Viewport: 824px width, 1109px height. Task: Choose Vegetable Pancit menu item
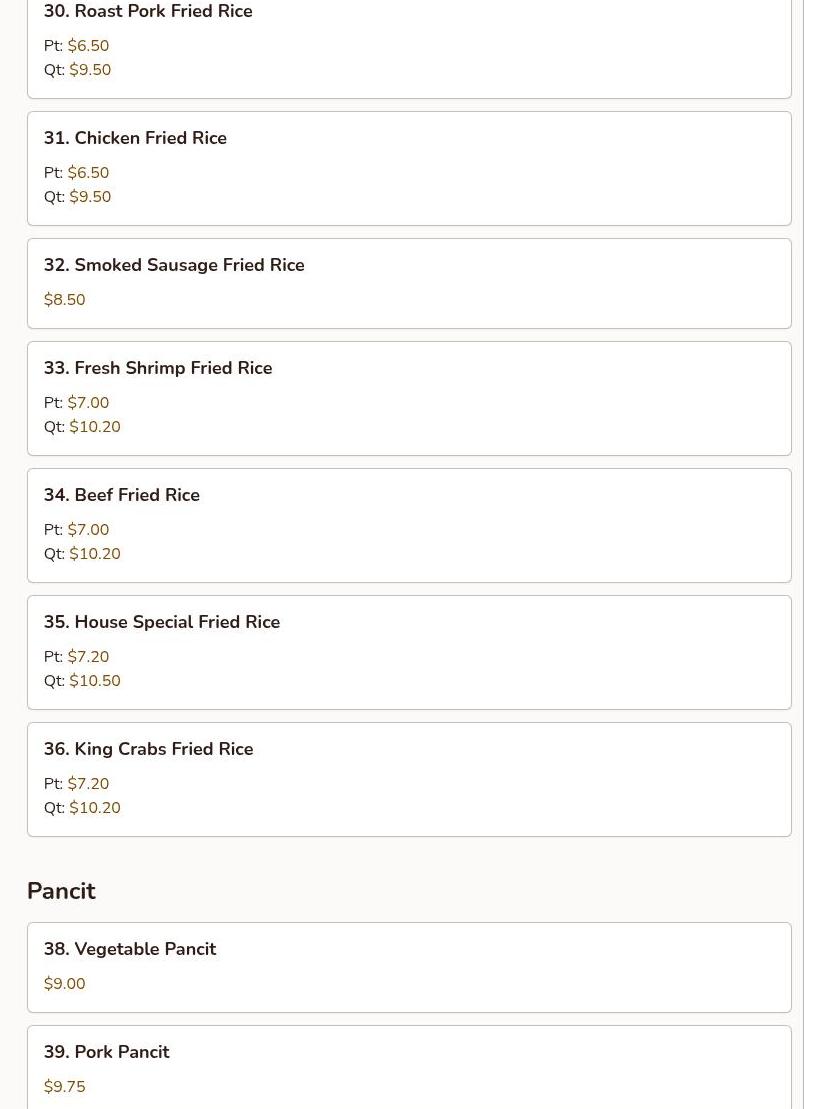coord(409,968)
